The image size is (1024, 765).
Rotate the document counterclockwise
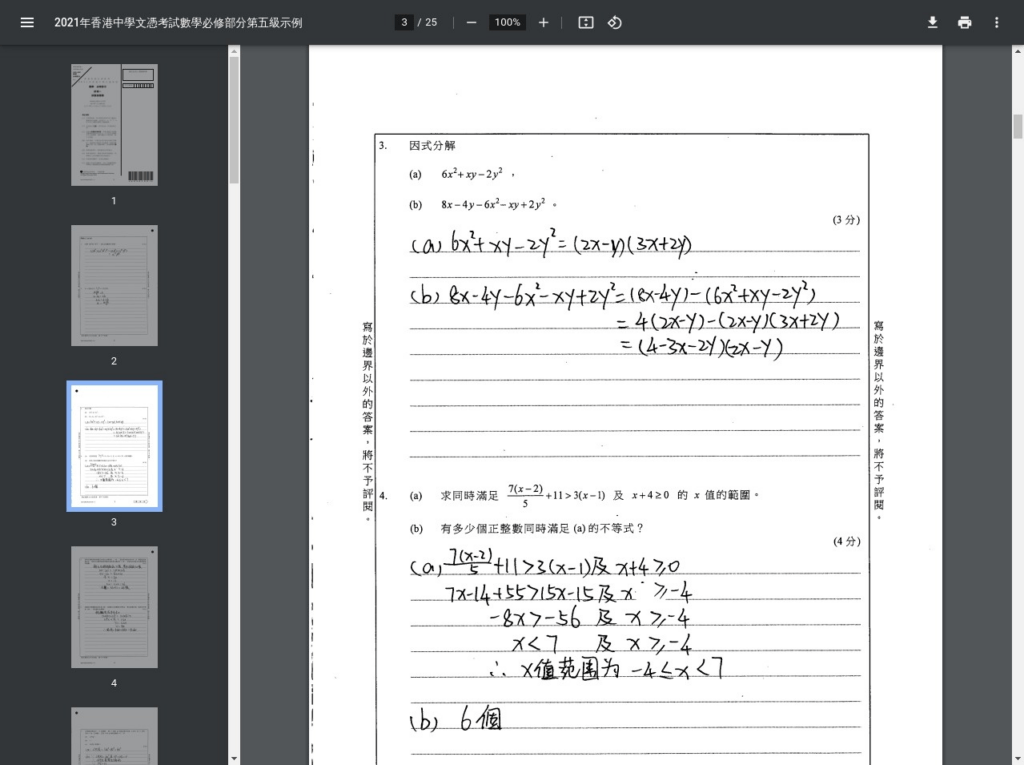coord(615,23)
